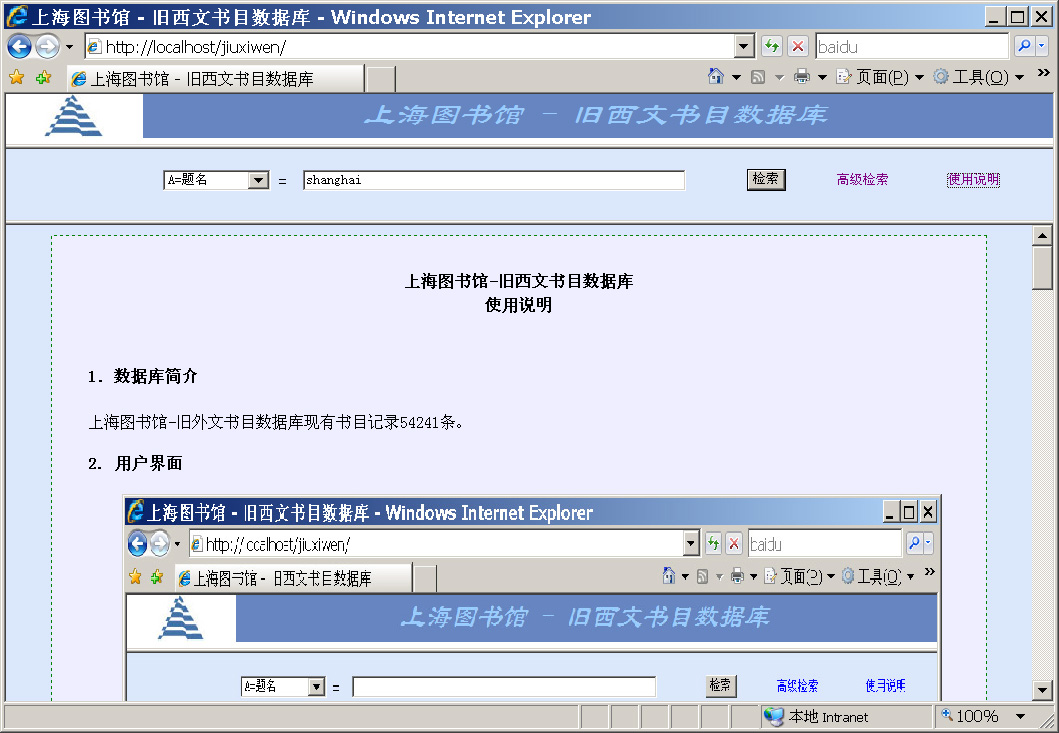Image resolution: width=1059 pixels, height=733 pixels.
Task: Click the green Refresh icon
Action: pos(771,47)
